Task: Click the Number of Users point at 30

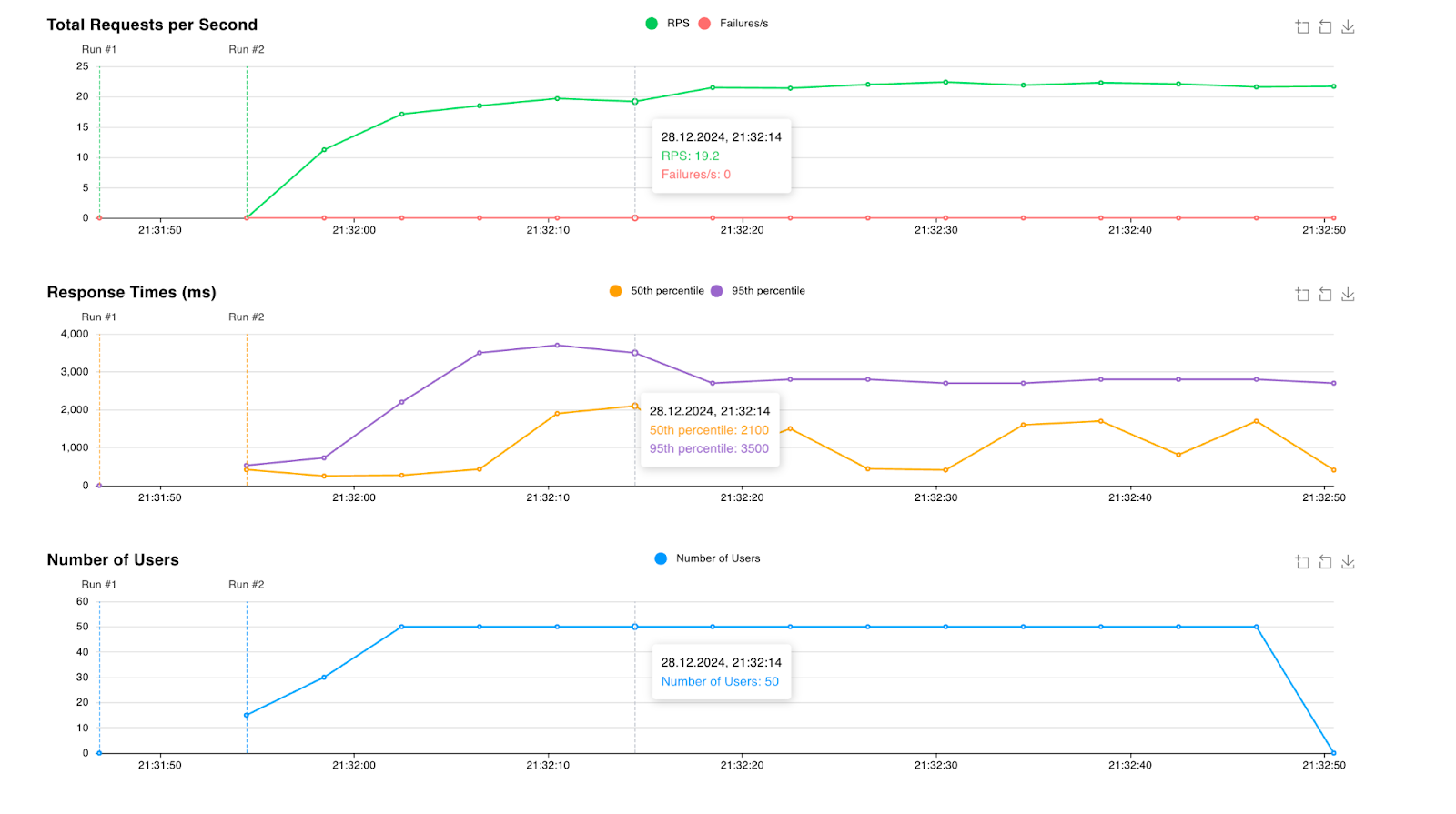Action: [324, 678]
